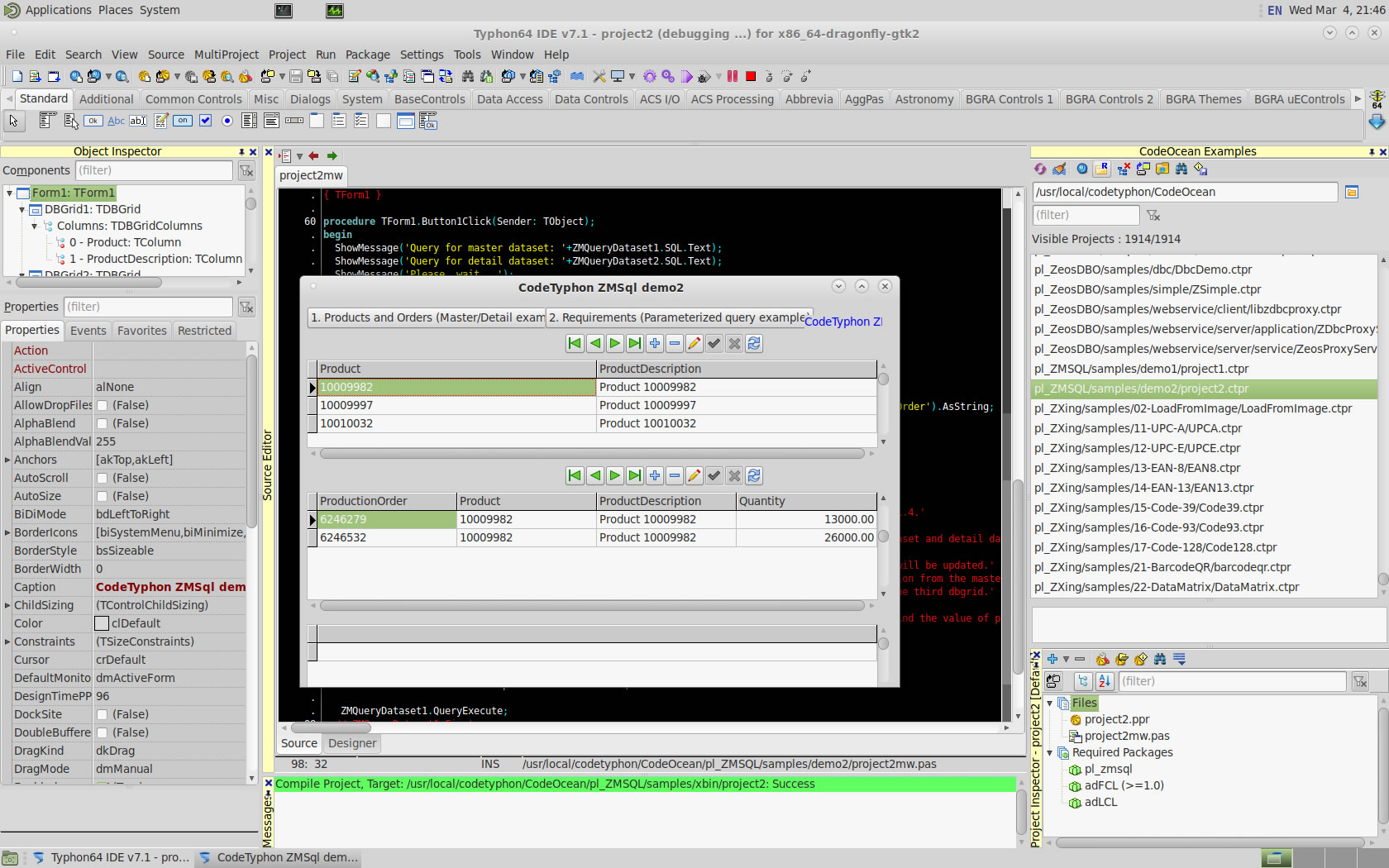Select the TButton (Ok) component icon
This screenshot has width=1389, height=868.
click(93, 121)
